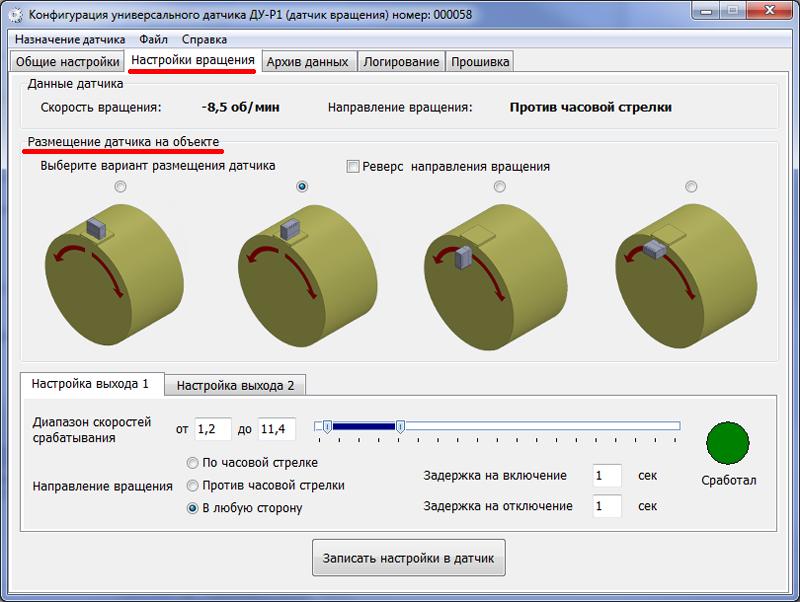Enable Реверс направления вращения checkbox

pos(353,166)
